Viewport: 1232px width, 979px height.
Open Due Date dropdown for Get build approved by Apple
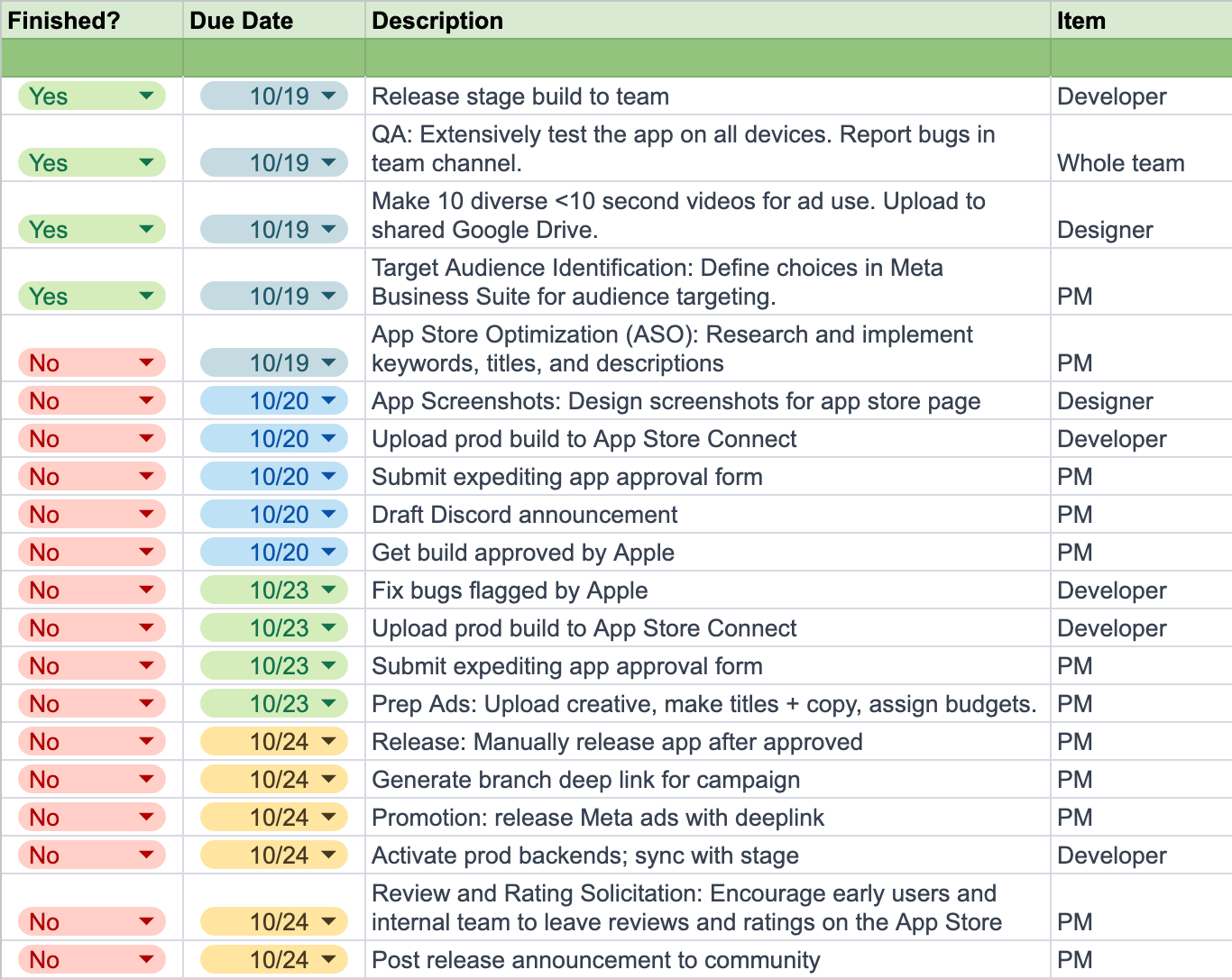tap(274, 553)
